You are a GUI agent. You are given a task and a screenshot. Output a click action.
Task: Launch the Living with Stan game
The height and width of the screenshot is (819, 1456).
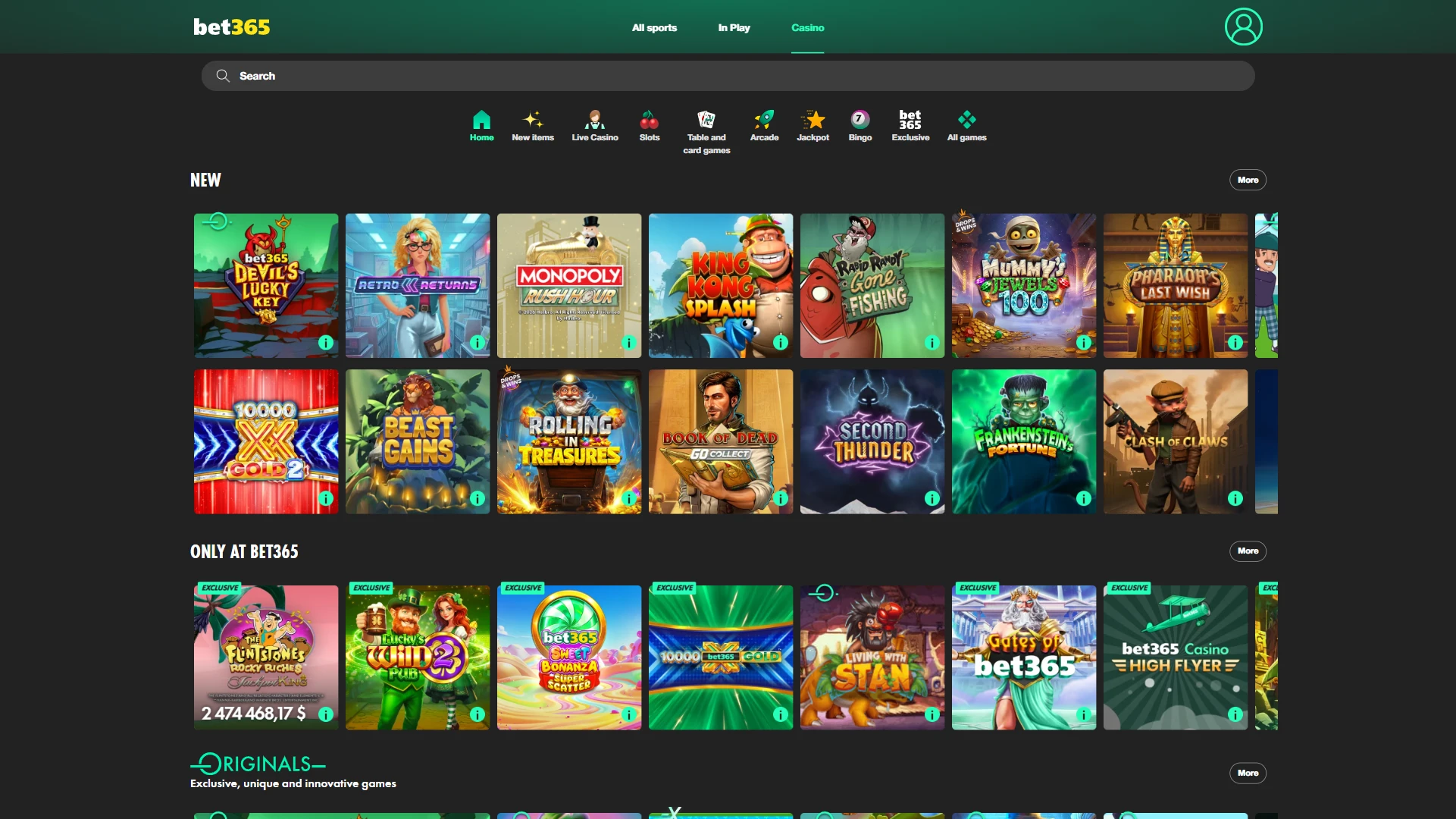(x=872, y=657)
